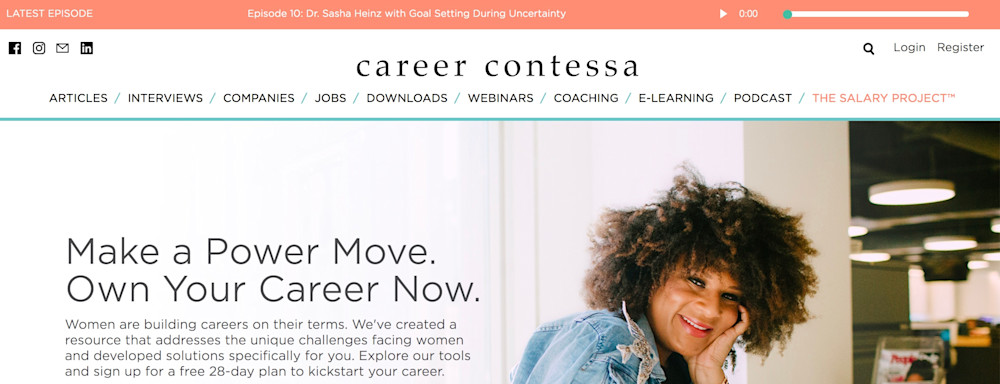
Task: Open the LinkedIn social icon
Action: (x=87, y=48)
